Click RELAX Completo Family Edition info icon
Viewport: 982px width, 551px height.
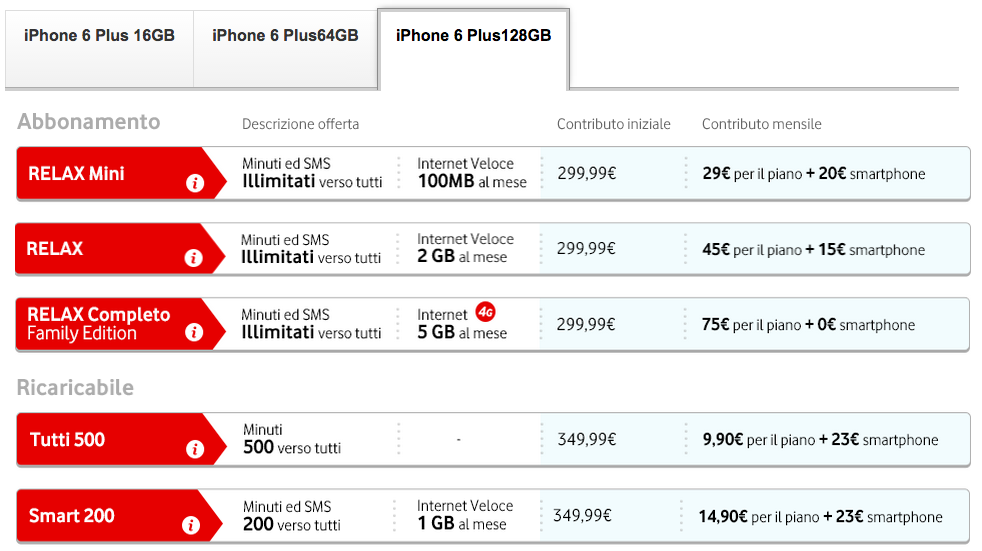point(194,333)
